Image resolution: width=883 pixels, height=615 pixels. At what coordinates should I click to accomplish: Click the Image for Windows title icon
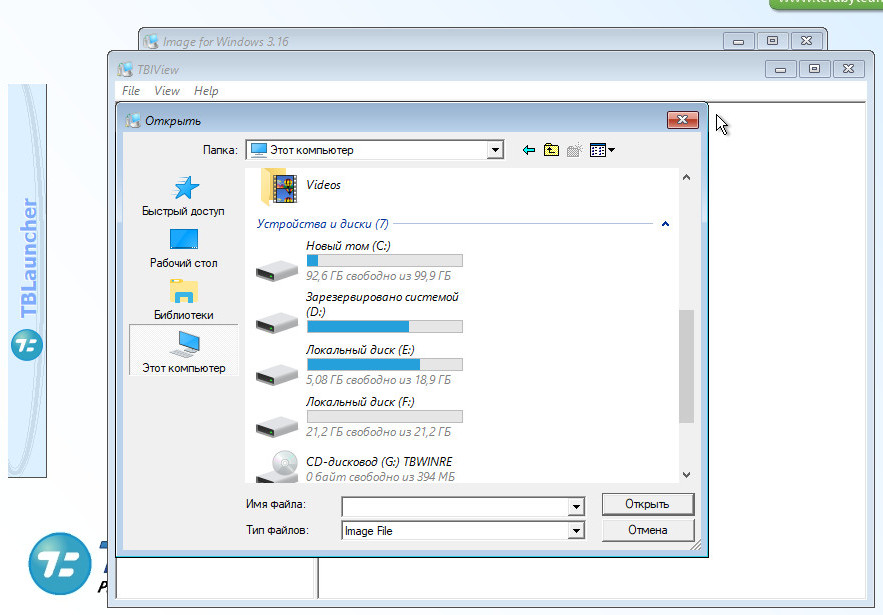(x=151, y=42)
